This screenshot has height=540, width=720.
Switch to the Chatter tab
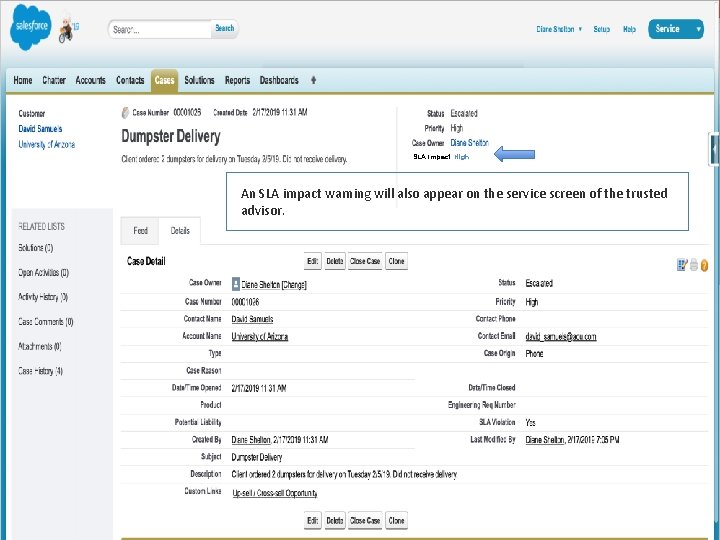pos(54,80)
